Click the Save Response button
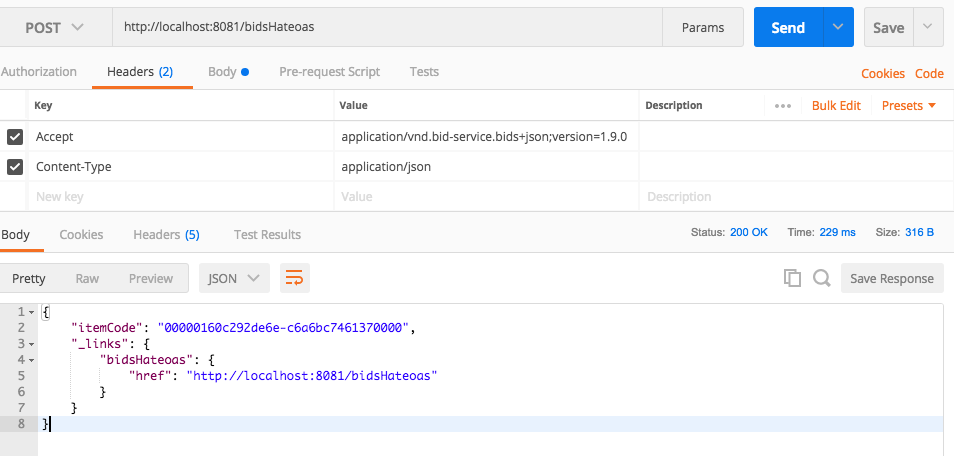Image resolution: width=954 pixels, height=456 pixels. (891, 279)
